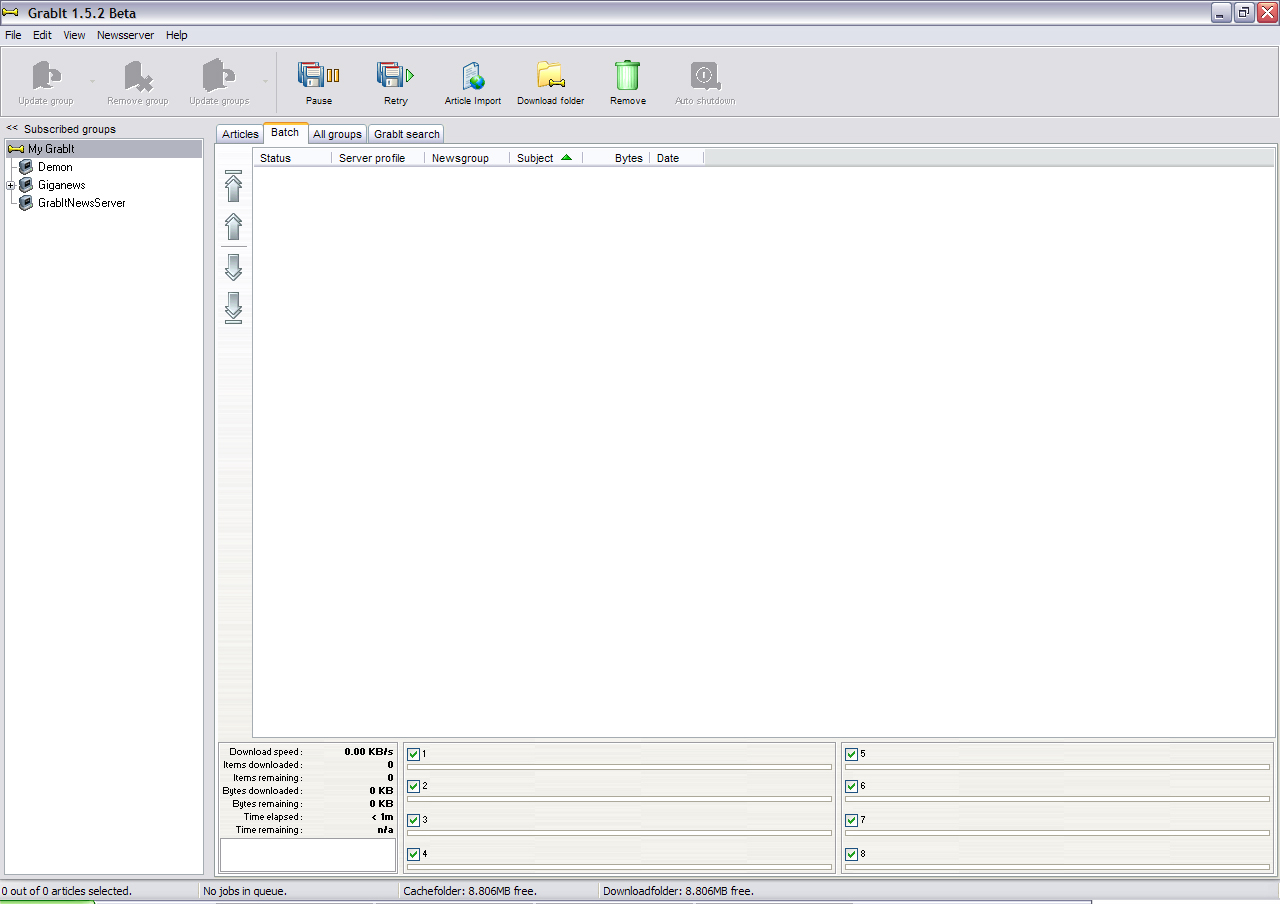Screen dimensions: 1280x904
Task: Click thread 5 progress bar
Action: pyautogui.click(x=1057, y=767)
